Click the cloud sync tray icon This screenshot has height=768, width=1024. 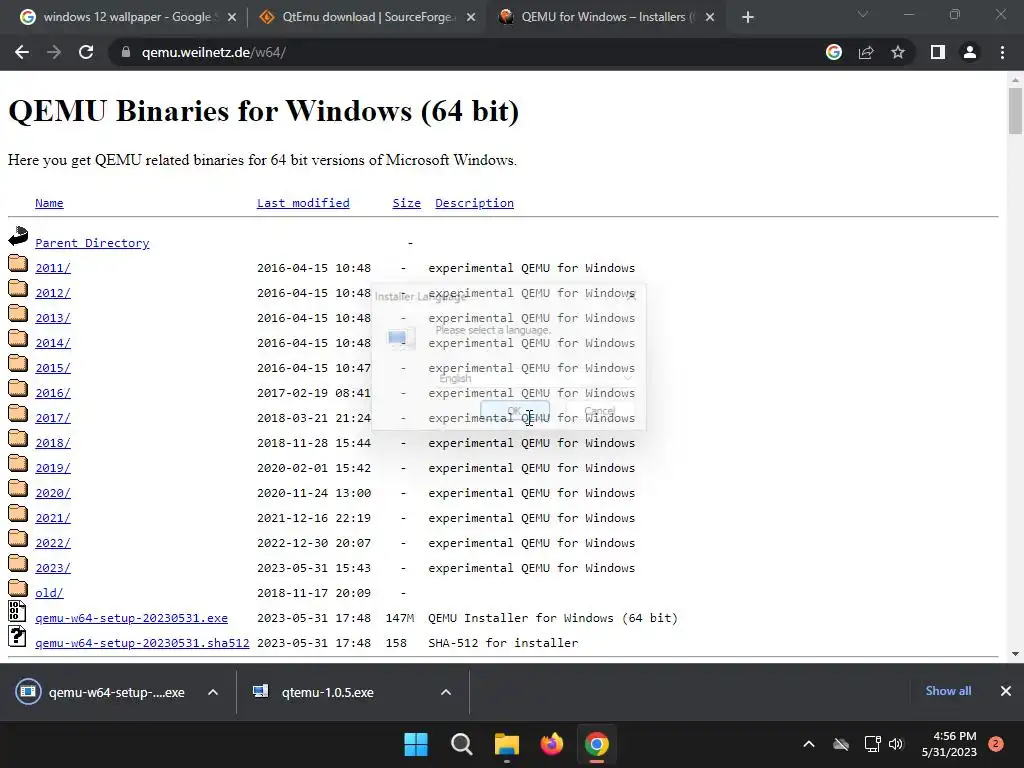pos(841,744)
